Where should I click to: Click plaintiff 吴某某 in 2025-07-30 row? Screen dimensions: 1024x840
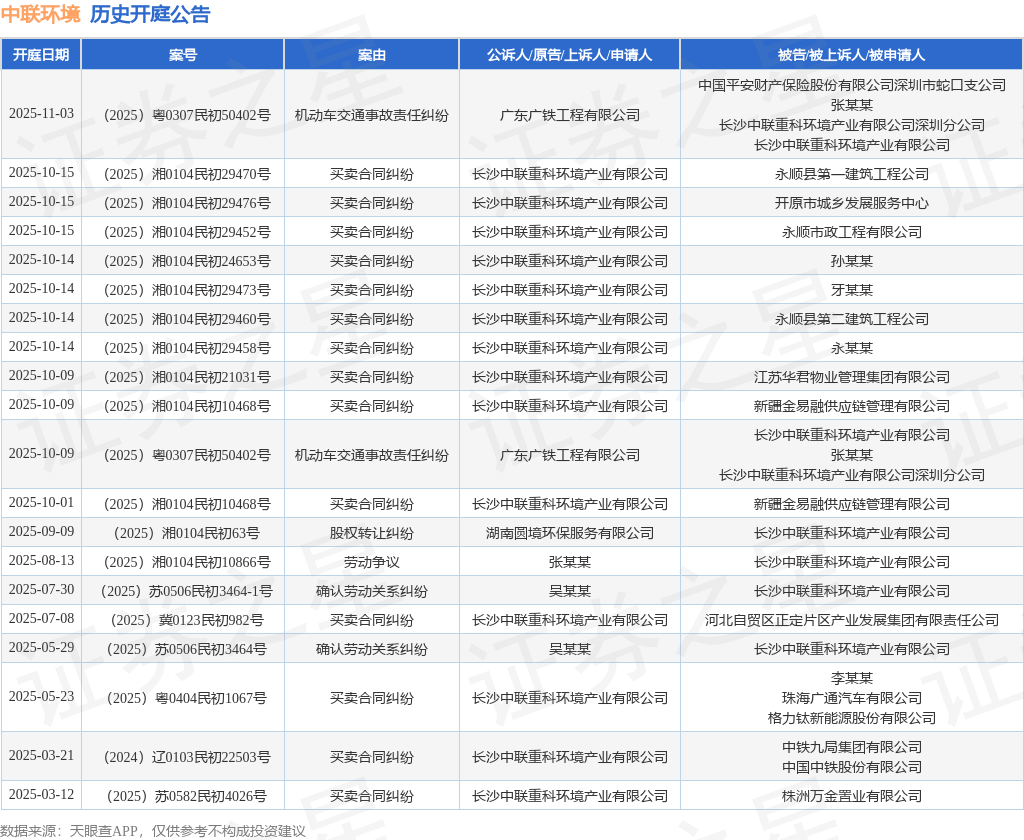coord(569,591)
